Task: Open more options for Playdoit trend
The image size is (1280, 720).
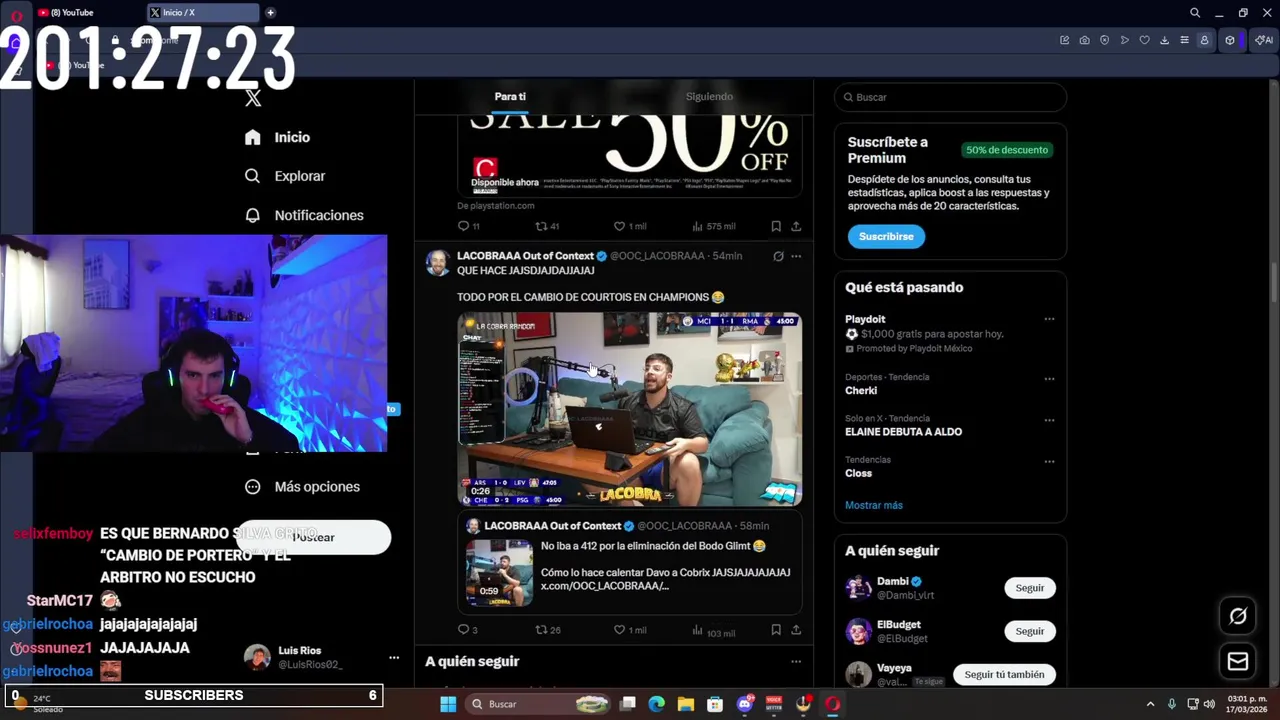Action: click(x=1049, y=319)
